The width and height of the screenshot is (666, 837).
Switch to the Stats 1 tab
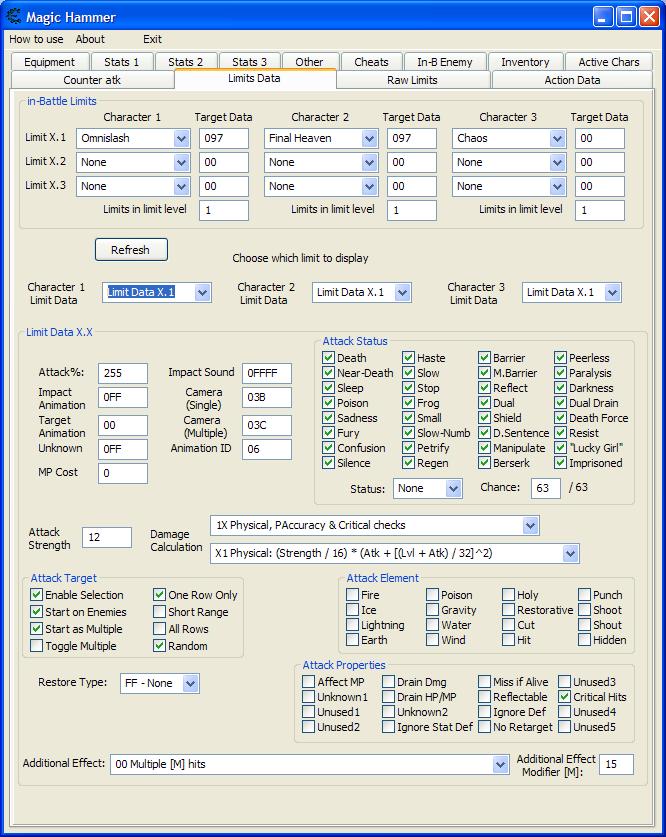(122, 62)
